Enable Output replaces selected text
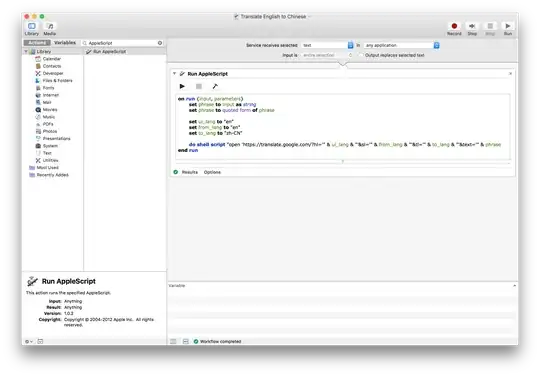The width and height of the screenshot is (540, 376). point(360,55)
